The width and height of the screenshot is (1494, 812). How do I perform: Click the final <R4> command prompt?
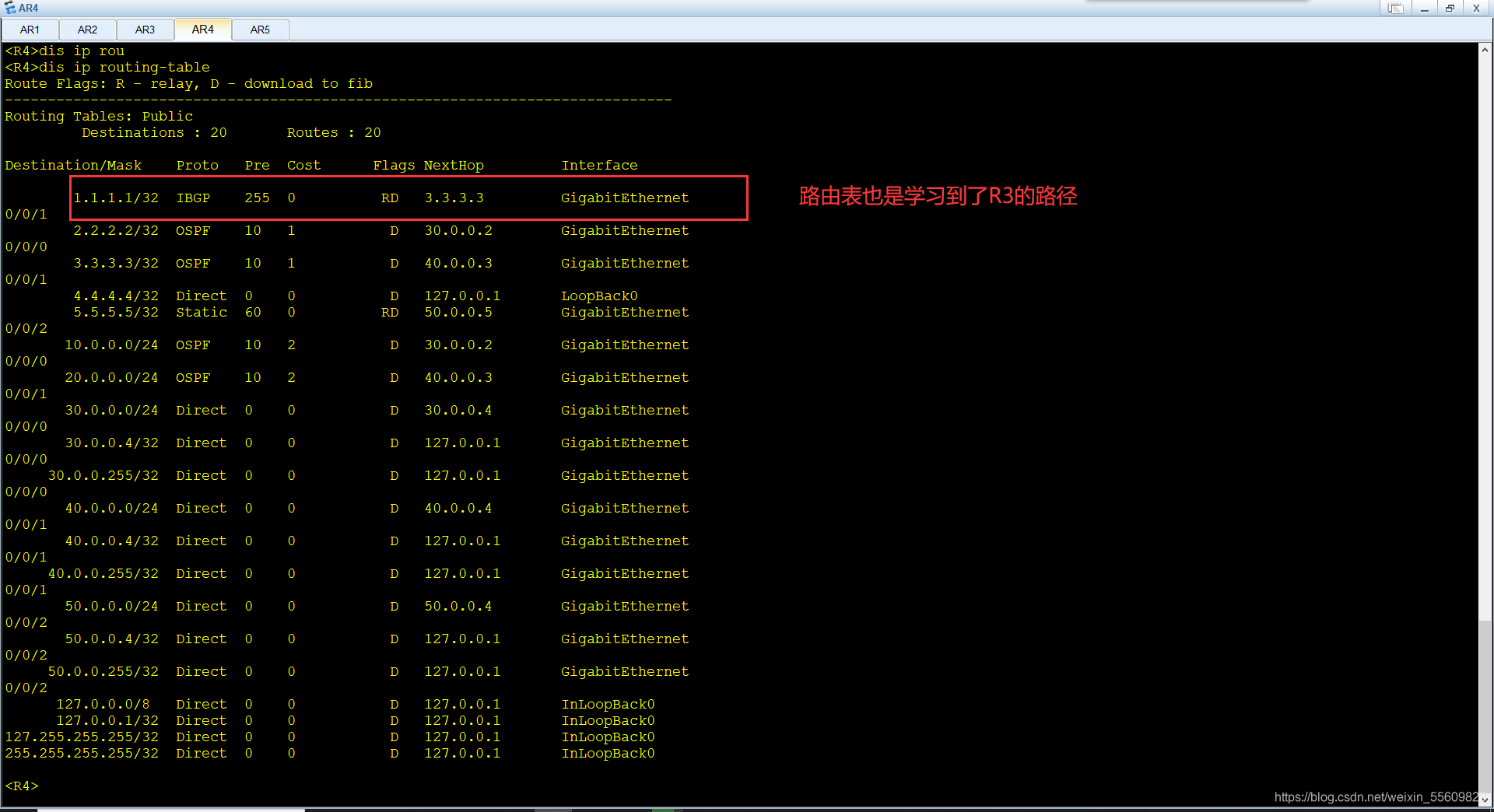pos(22,786)
